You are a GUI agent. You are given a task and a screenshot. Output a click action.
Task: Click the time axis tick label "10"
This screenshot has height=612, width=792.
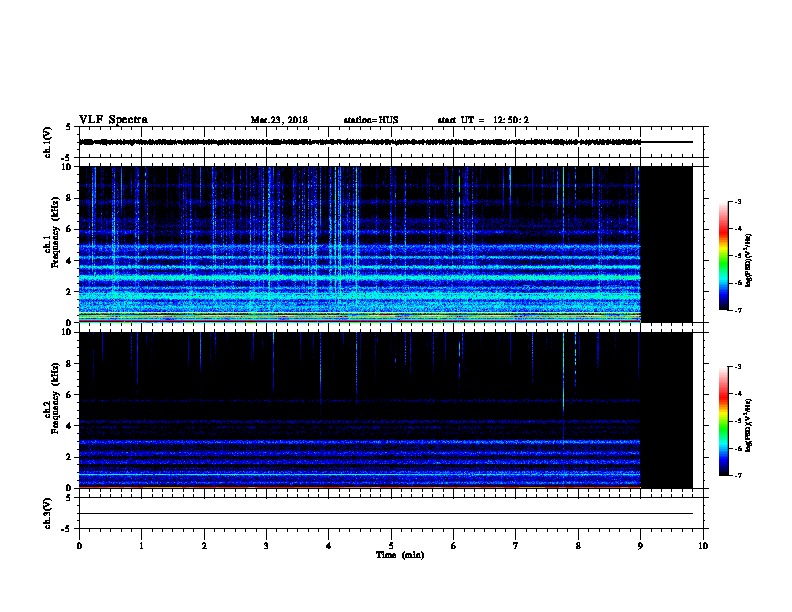pos(703,546)
